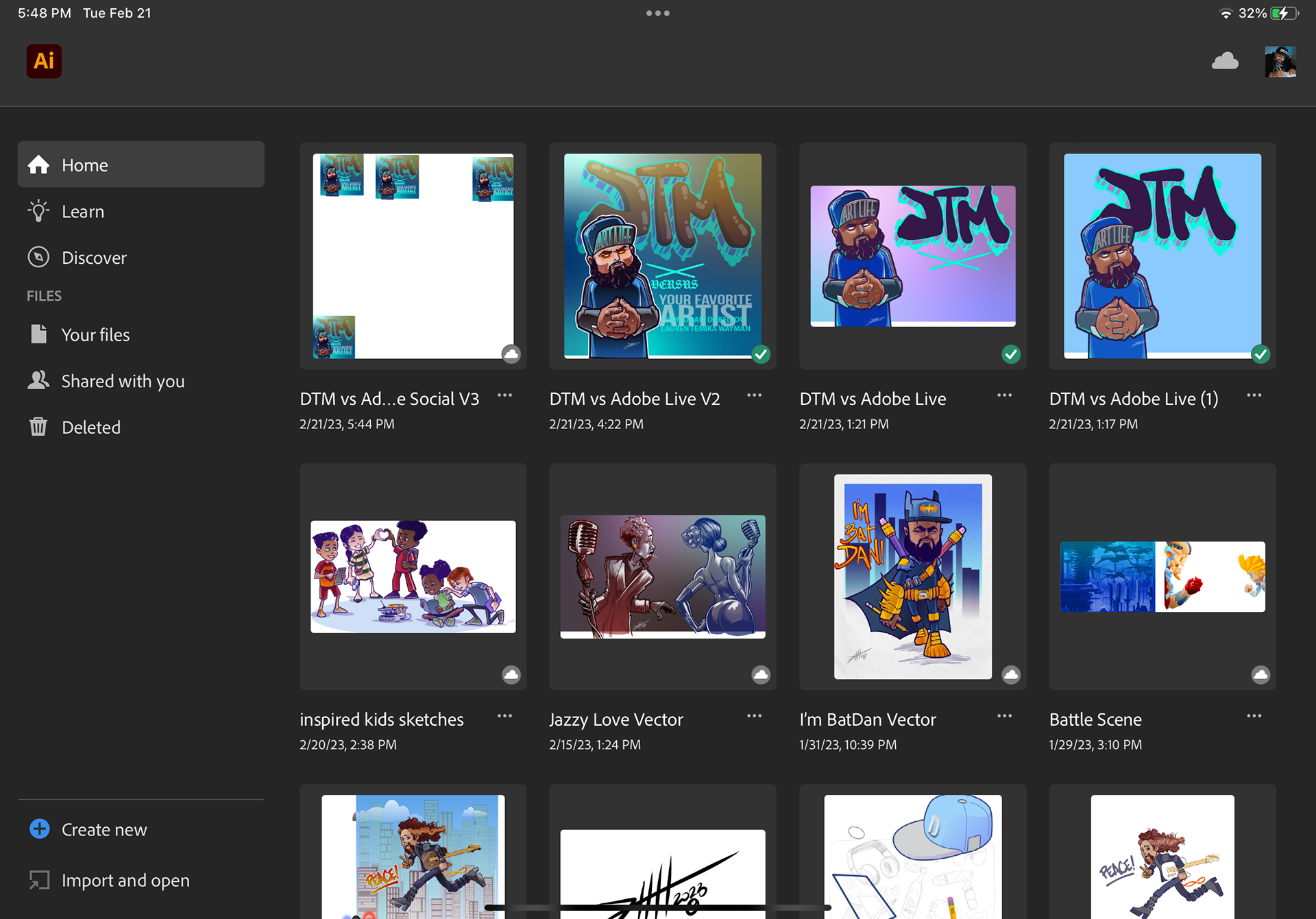
Task: Click Import and open
Action: (x=109, y=880)
